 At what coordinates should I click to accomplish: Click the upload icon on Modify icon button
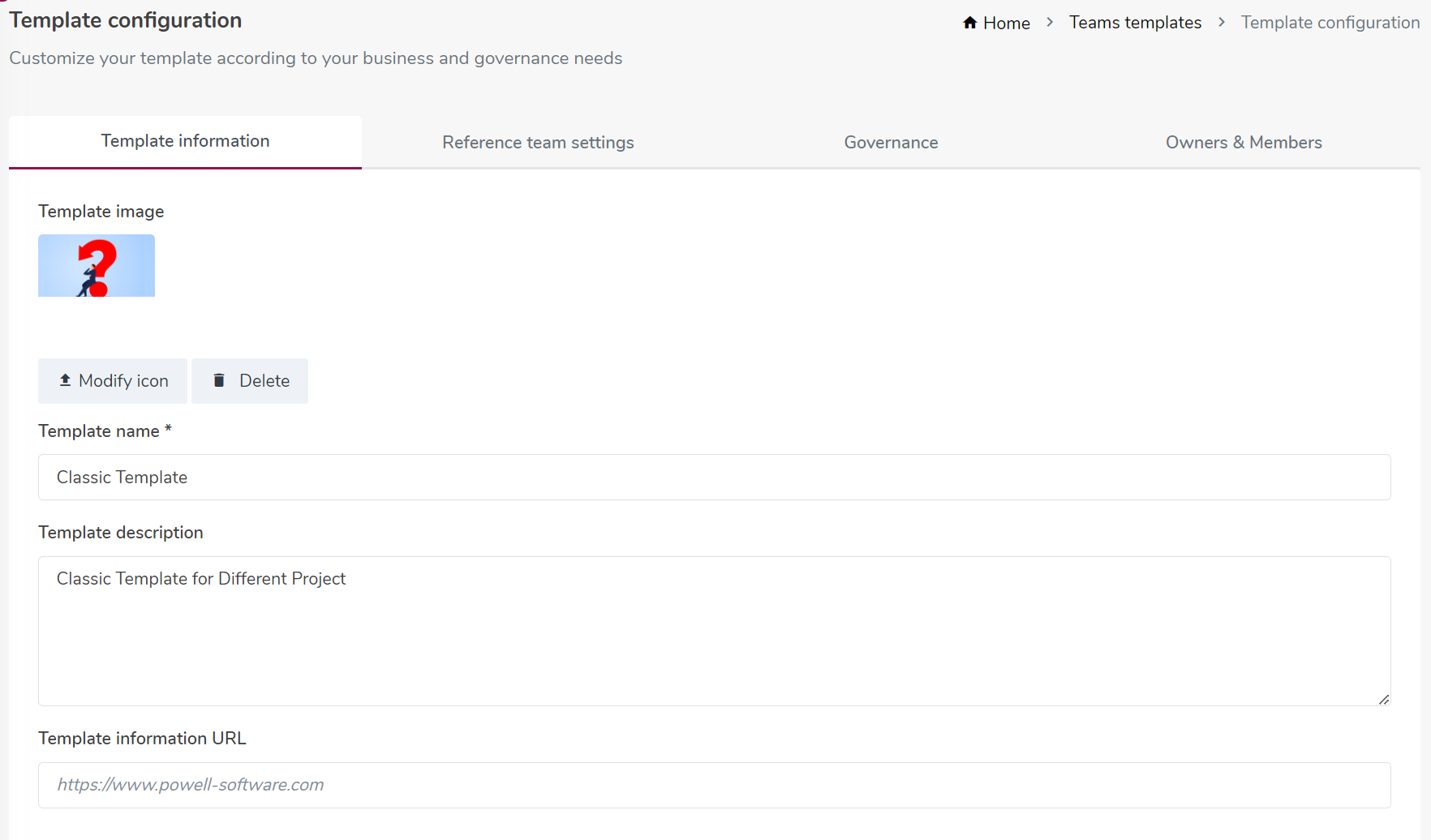pyautogui.click(x=64, y=380)
